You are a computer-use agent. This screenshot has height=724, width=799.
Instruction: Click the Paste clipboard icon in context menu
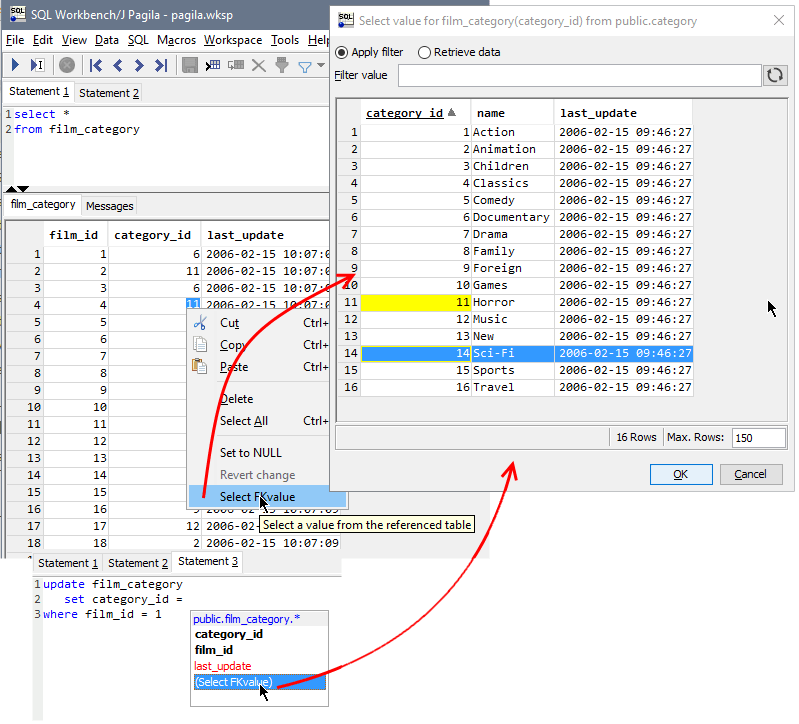(199, 366)
